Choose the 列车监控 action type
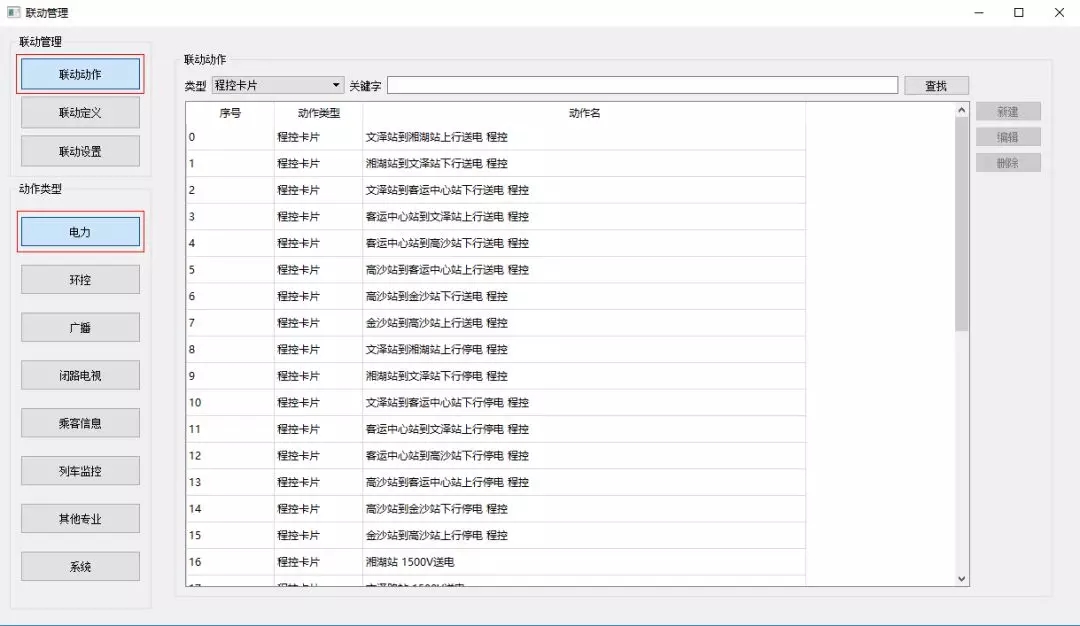 (x=80, y=471)
